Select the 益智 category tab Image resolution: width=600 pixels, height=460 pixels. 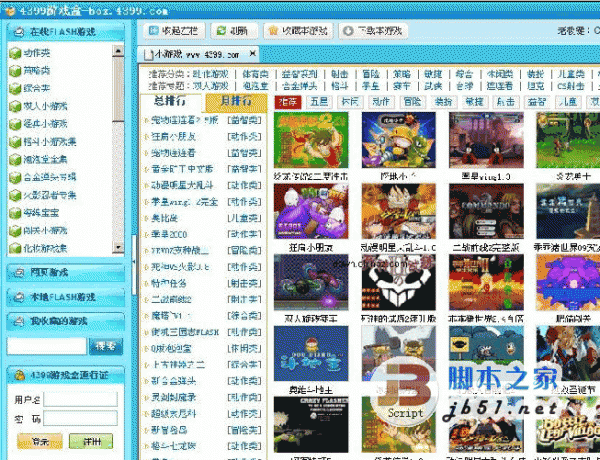[536, 102]
